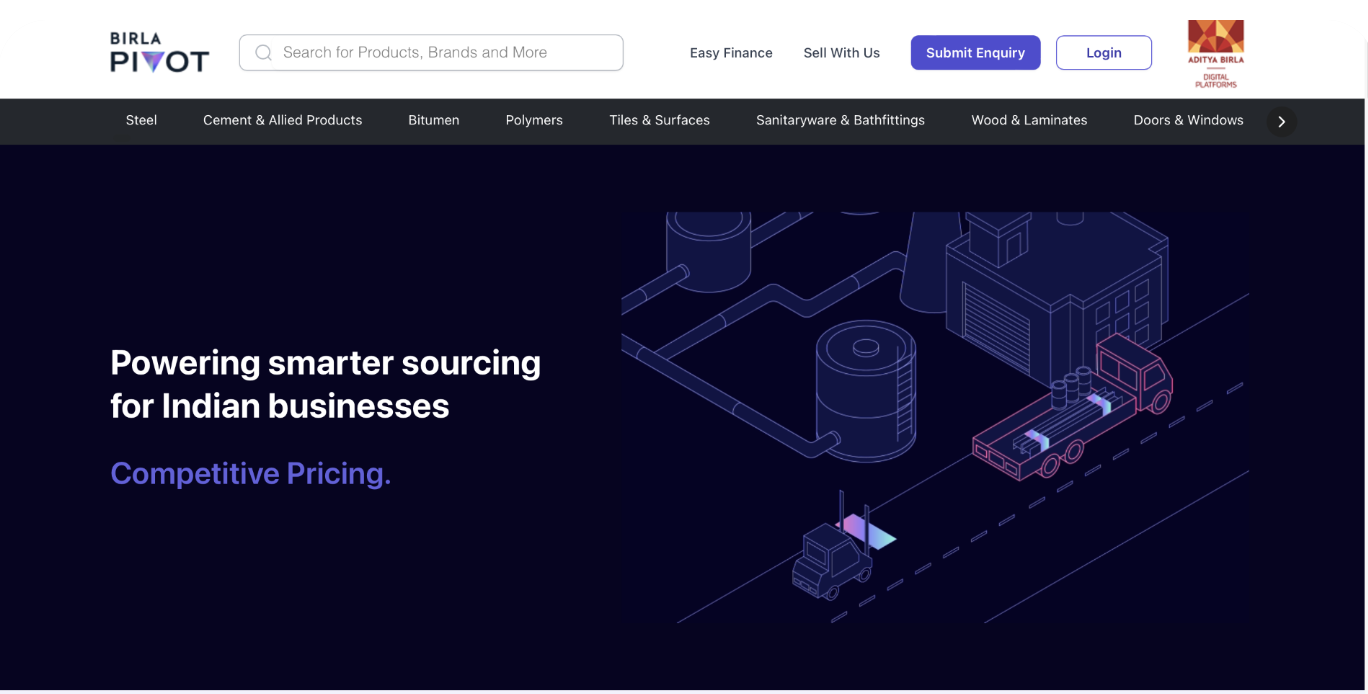Open the Steel category

(141, 120)
